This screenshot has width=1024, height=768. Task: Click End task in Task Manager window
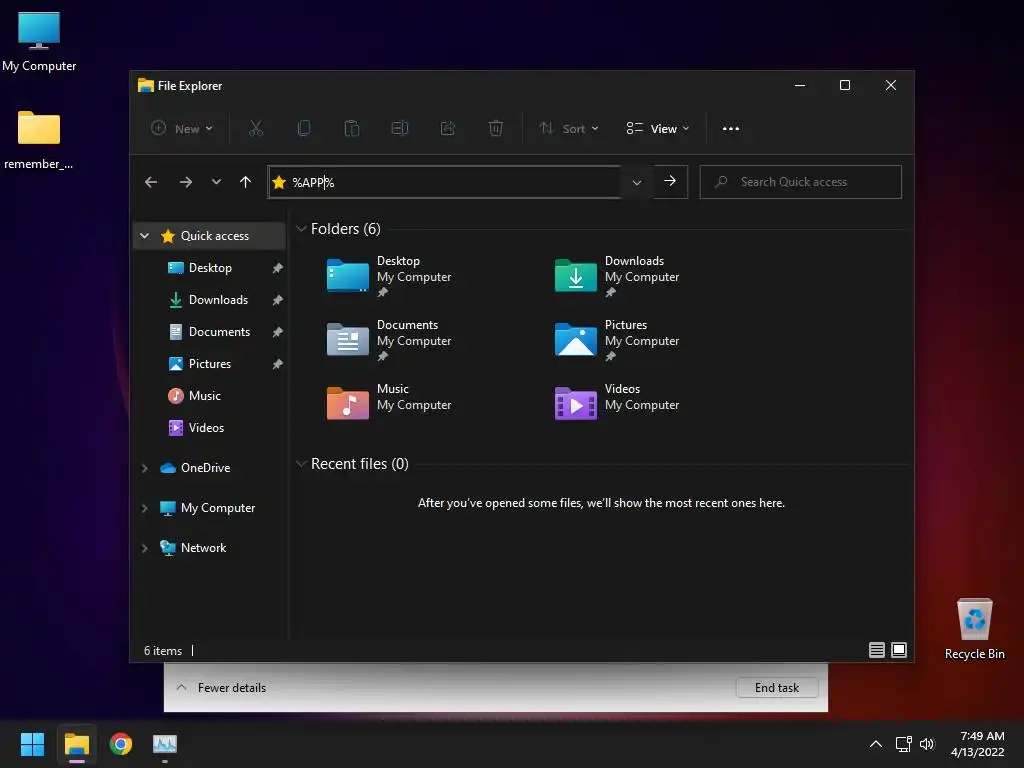pos(776,687)
